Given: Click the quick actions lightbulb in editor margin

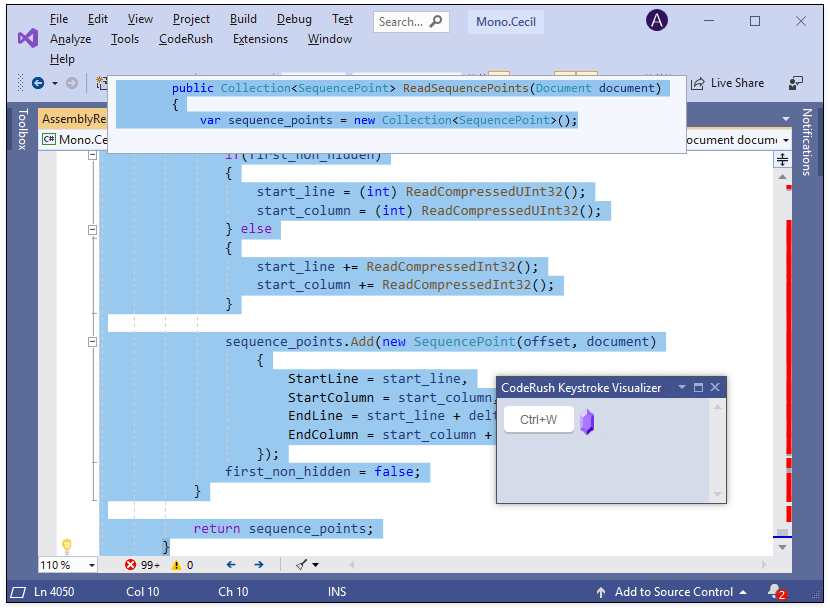Looking at the screenshot, I should pos(66,545).
